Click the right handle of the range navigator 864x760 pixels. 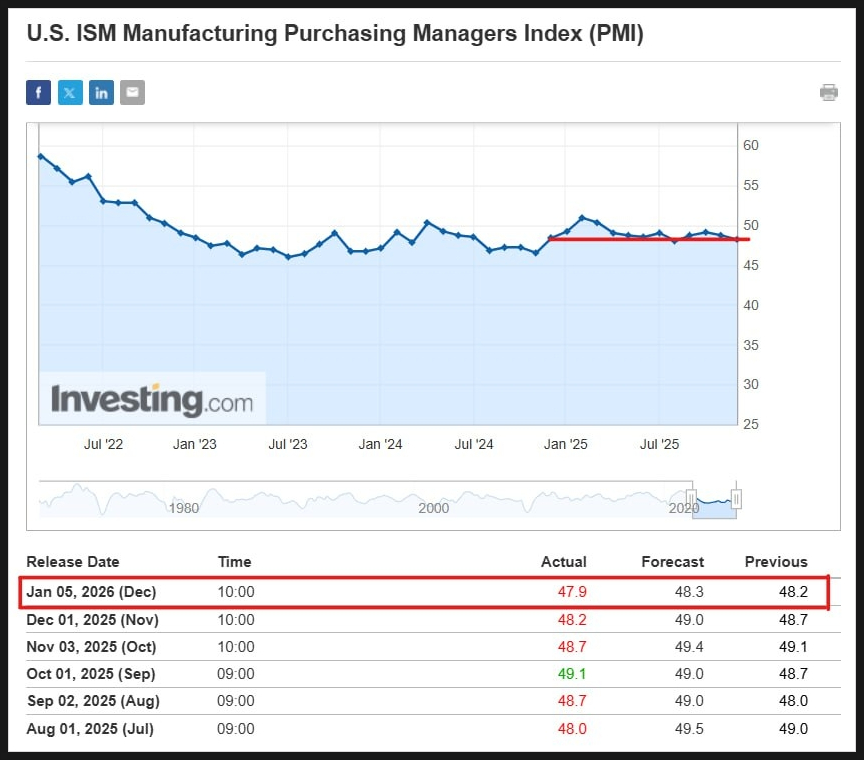coord(736,498)
